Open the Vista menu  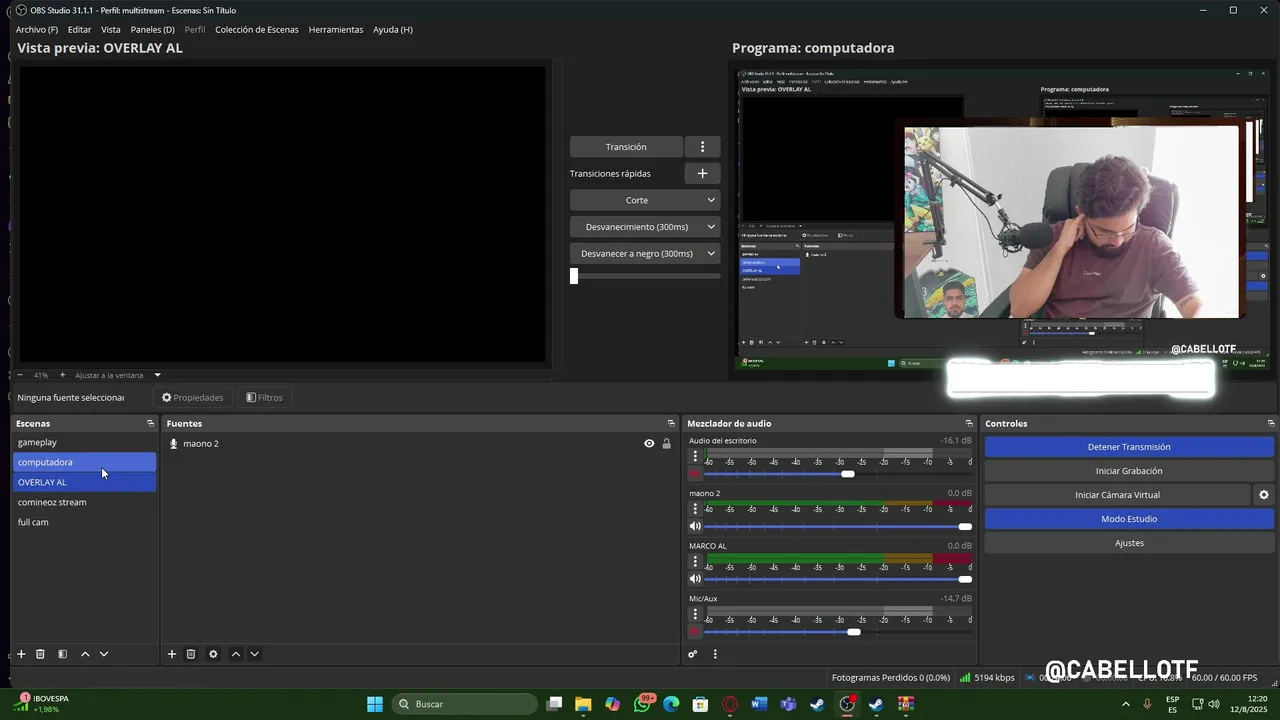111,30
